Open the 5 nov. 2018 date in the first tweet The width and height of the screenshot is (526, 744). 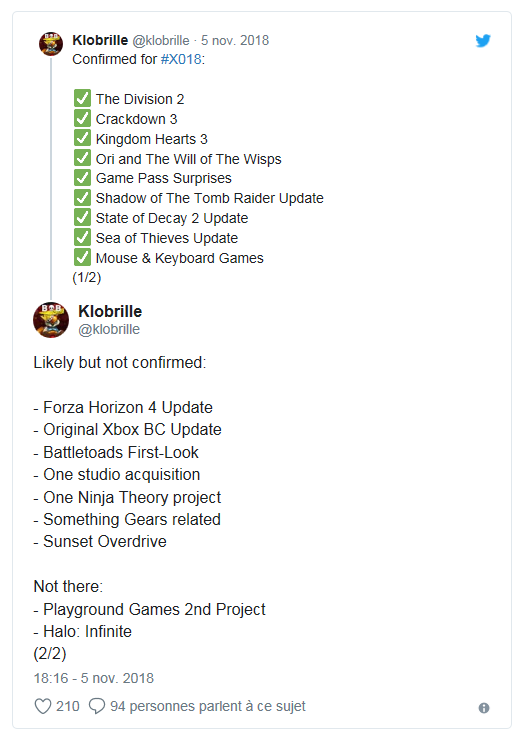pos(235,40)
